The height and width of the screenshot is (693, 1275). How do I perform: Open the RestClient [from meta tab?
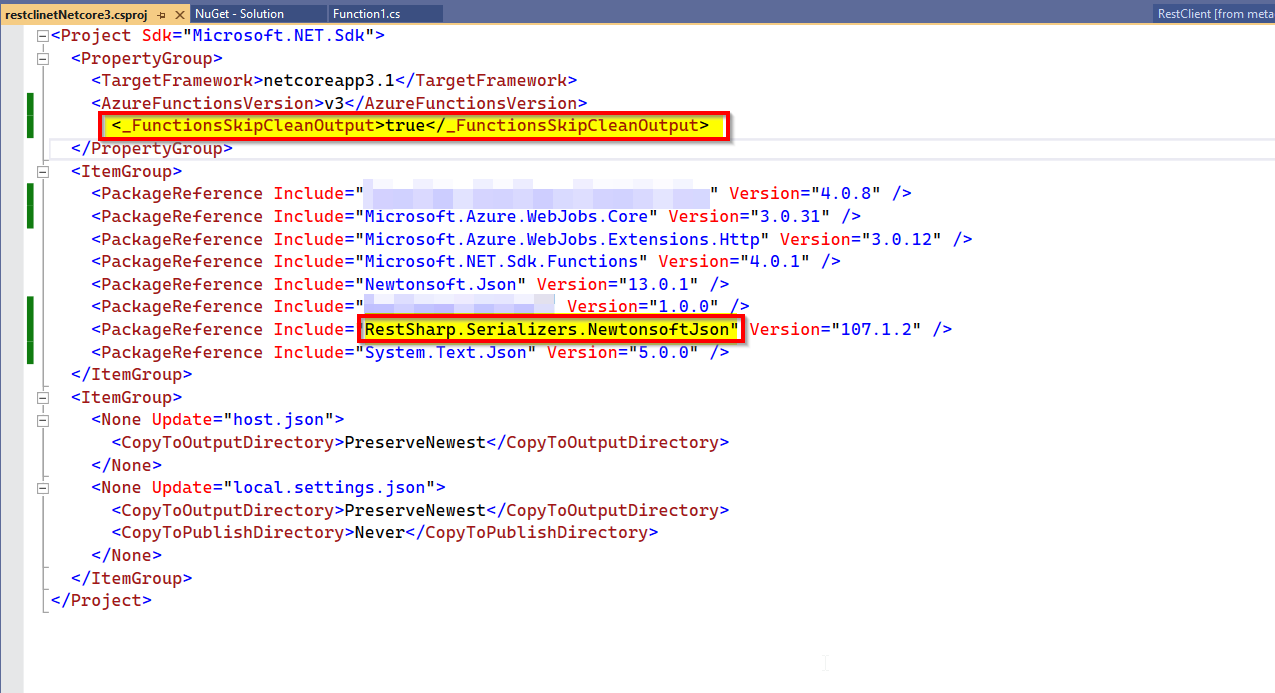click(x=1215, y=14)
